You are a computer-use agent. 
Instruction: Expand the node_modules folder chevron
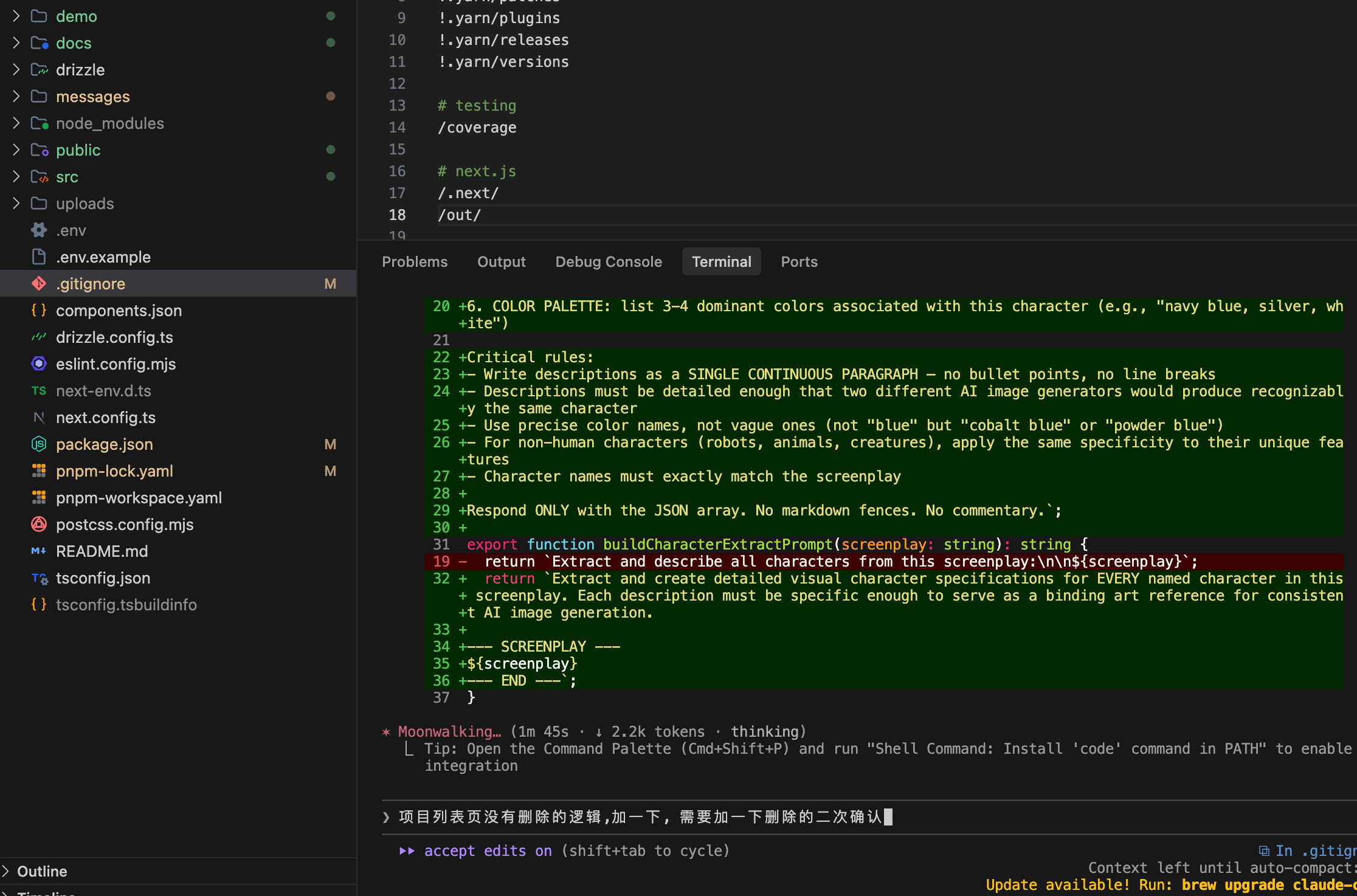[x=16, y=123]
